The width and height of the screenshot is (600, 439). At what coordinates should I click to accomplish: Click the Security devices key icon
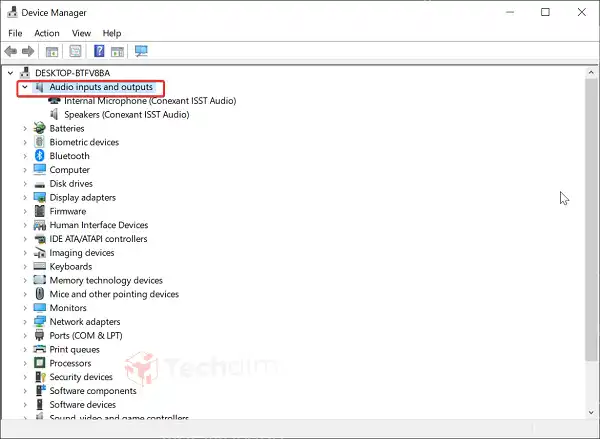pos(40,377)
